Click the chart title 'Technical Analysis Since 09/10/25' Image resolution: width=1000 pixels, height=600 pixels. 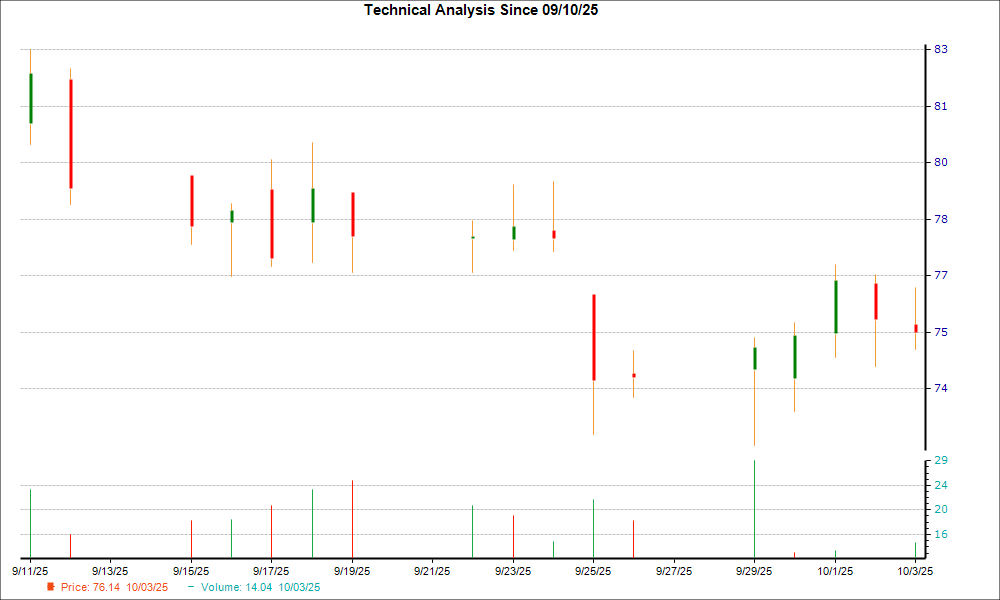coord(487,10)
